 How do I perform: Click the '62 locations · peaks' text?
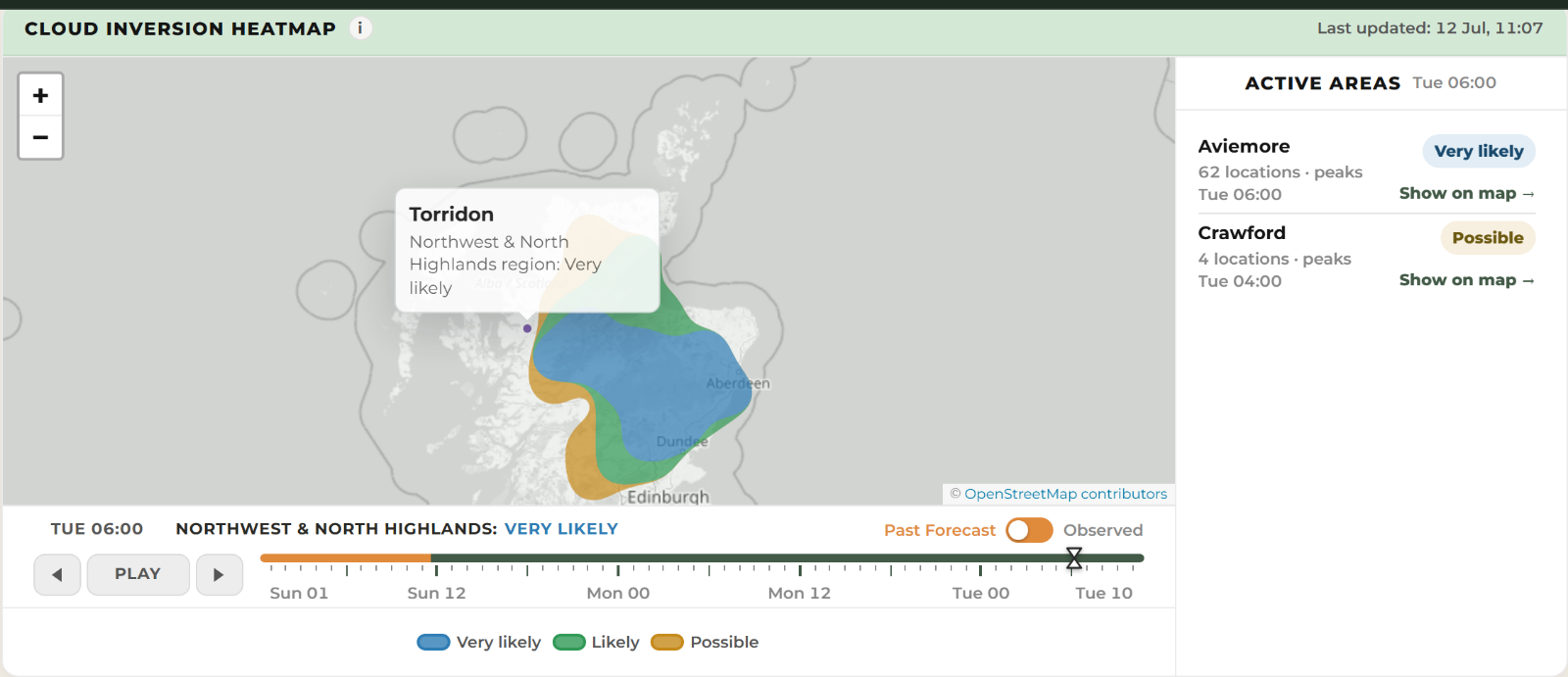click(1281, 172)
